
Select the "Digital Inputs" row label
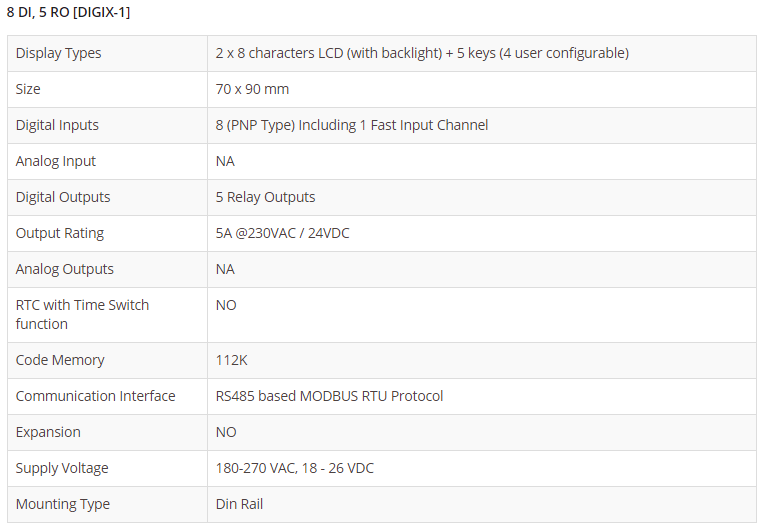[x=57, y=125]
